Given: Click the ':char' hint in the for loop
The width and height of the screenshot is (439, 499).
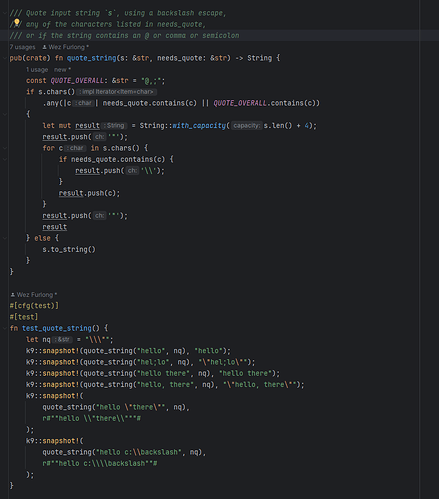Looking at the screenshot, I should pyautogui.click(x=75, y=148).
